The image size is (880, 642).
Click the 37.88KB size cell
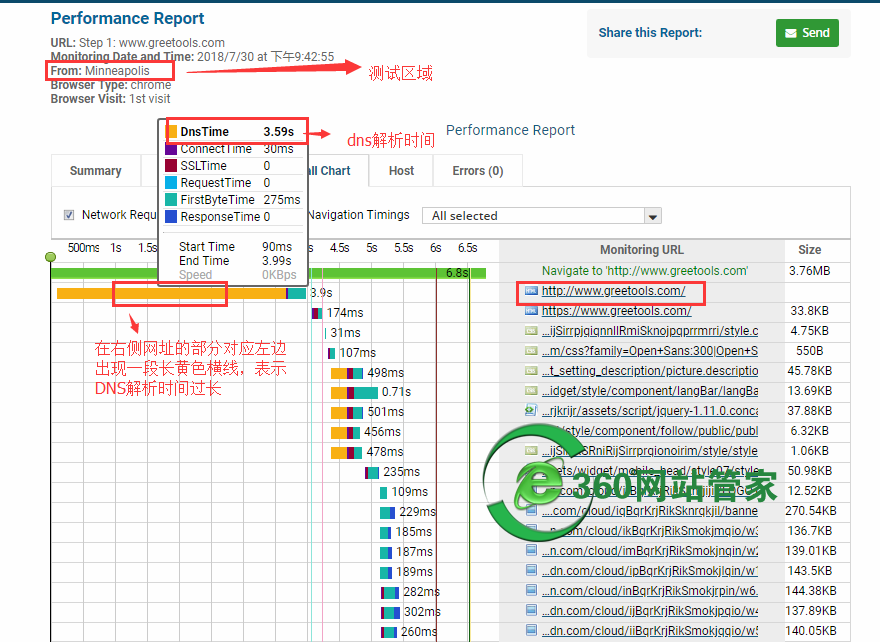809,411
